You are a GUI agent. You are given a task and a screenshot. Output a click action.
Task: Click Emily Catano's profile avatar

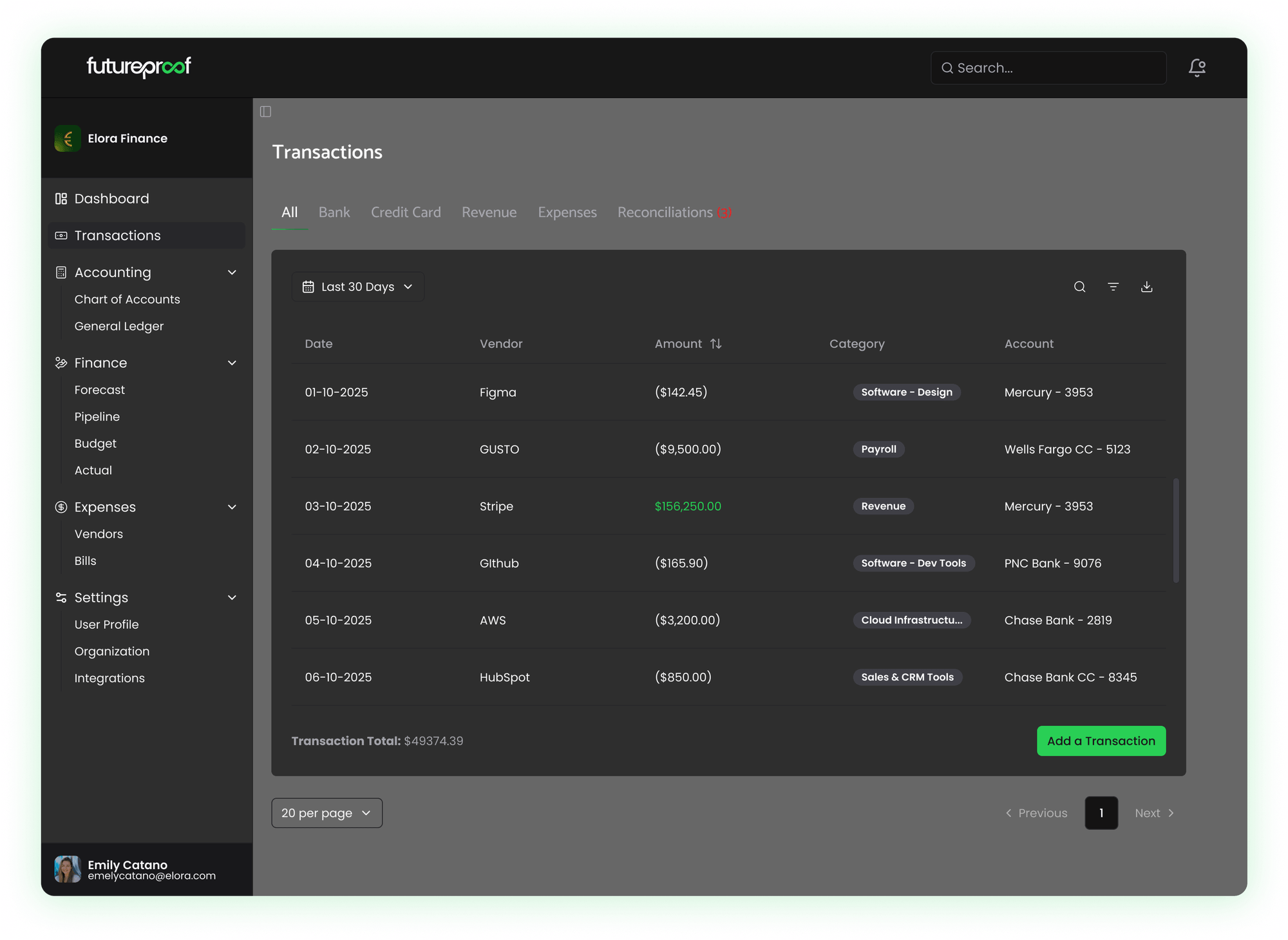pos(68,869)
